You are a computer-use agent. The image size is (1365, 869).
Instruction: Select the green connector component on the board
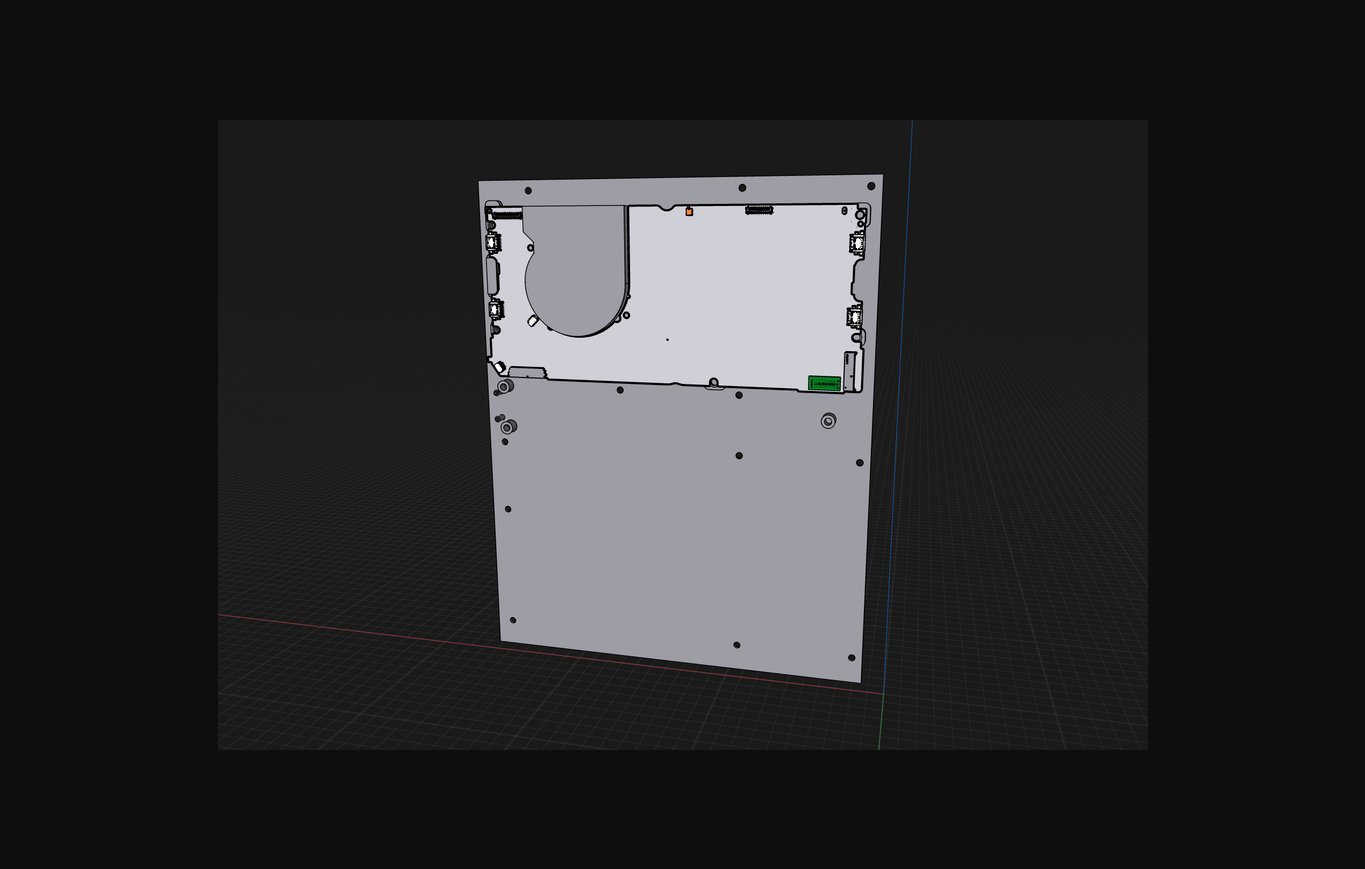pos(824,383)
